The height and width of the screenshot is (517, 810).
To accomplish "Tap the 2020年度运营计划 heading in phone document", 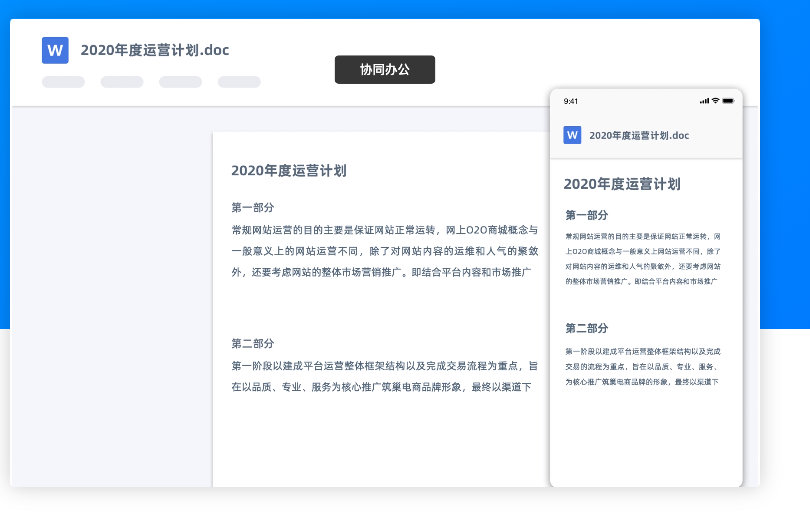I will (622, 184).
